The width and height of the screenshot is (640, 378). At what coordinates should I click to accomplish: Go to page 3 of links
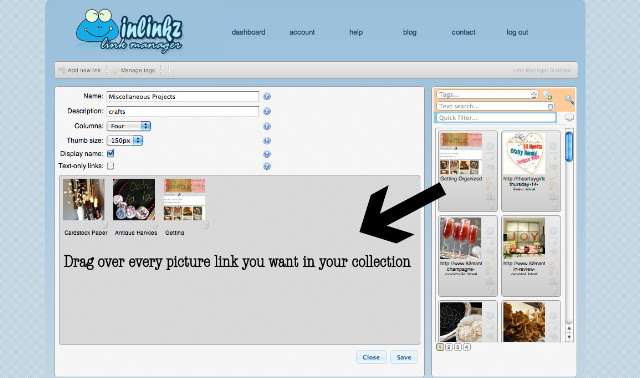tap(458, 347)
